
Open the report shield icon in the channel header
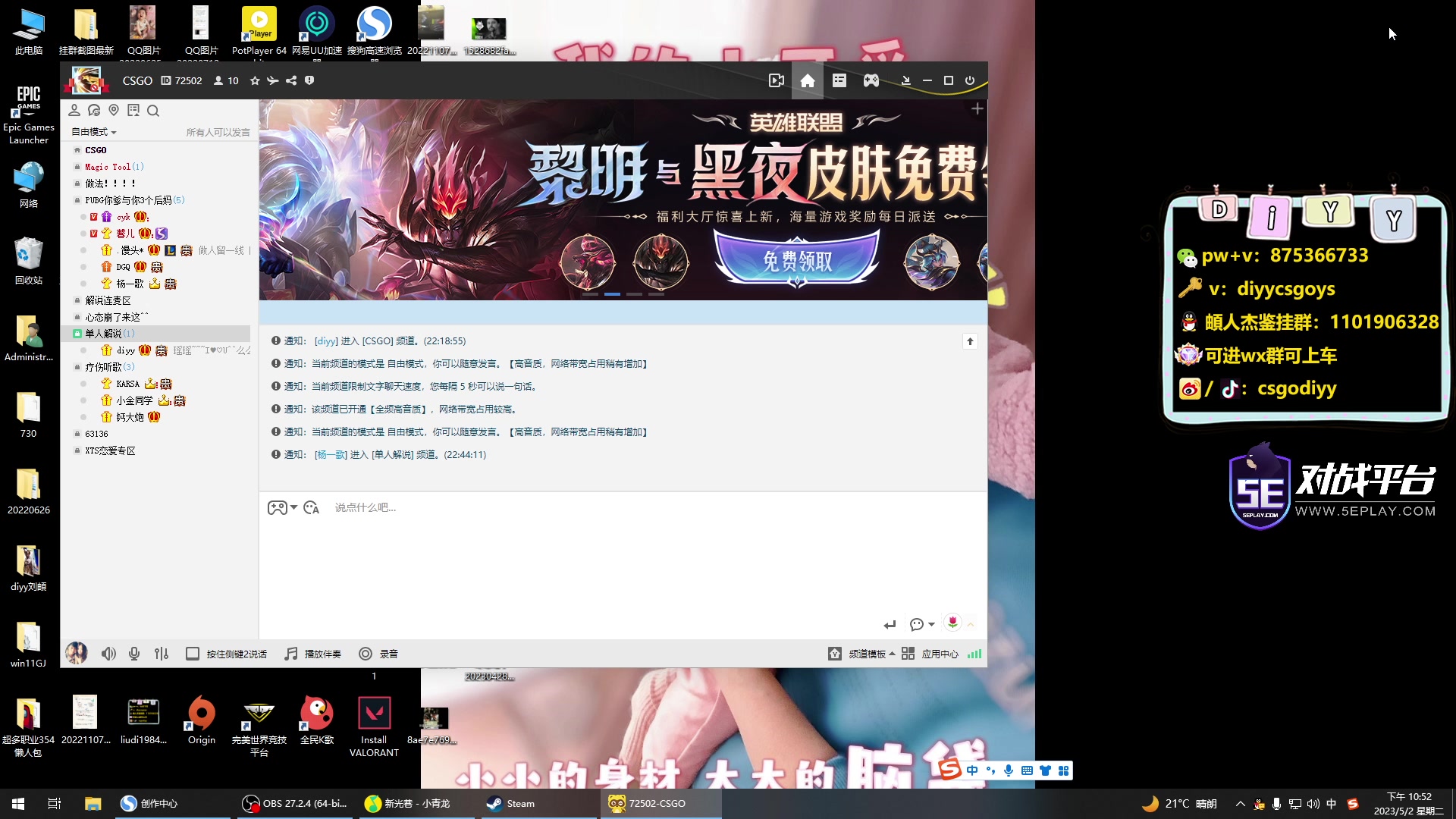click(x=309, y=80)
